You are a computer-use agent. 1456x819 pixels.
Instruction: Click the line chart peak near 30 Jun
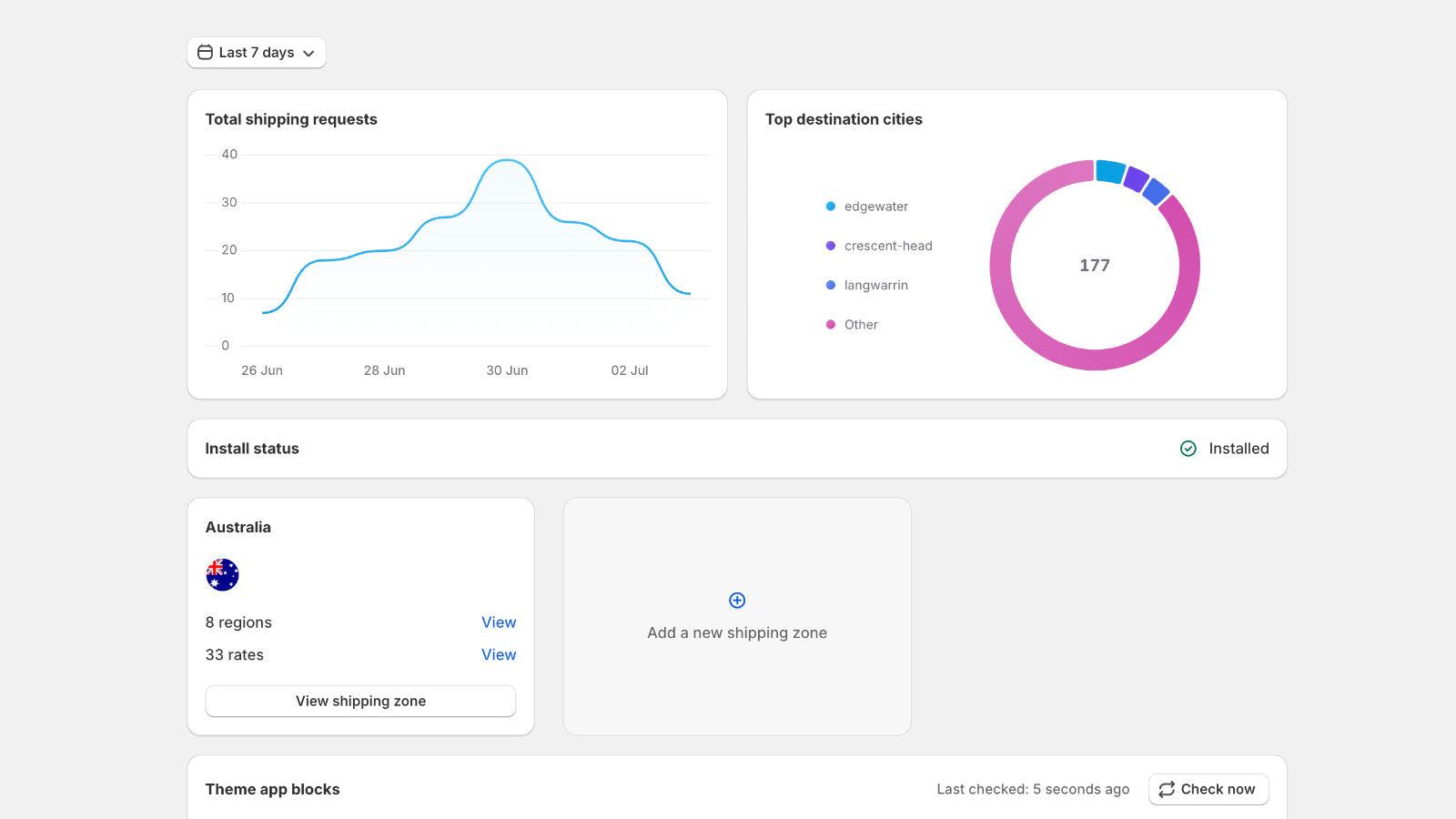[507, 160]
